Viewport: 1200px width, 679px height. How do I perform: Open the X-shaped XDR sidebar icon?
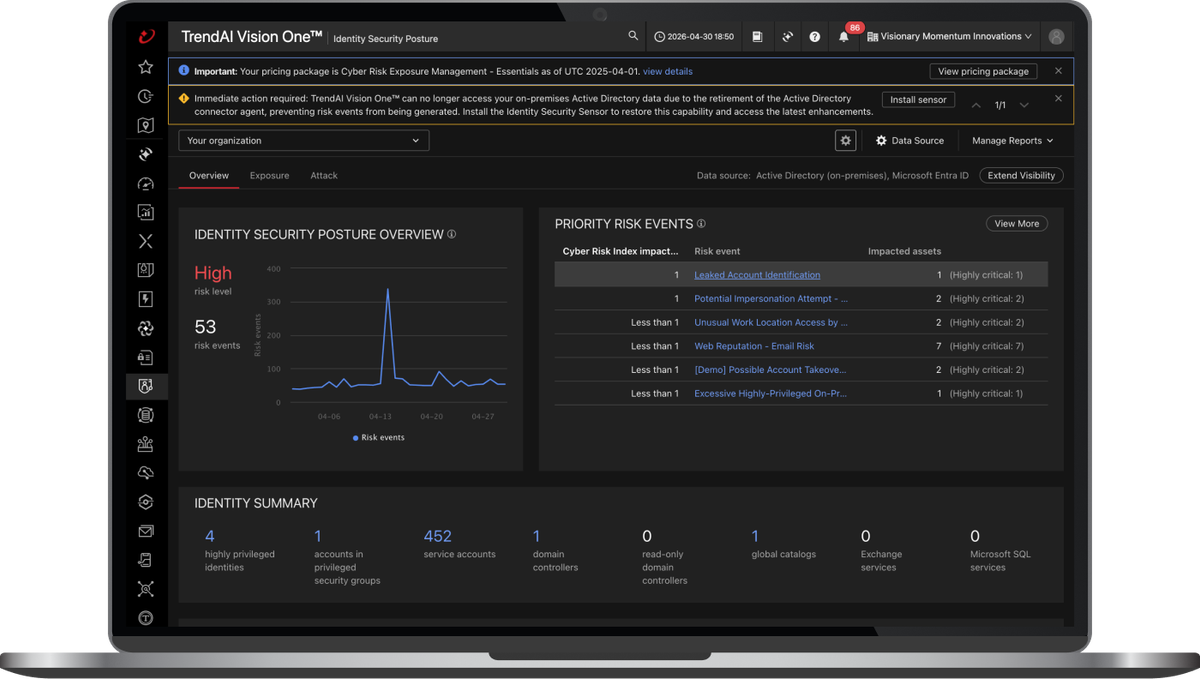[x=146, y=241]
